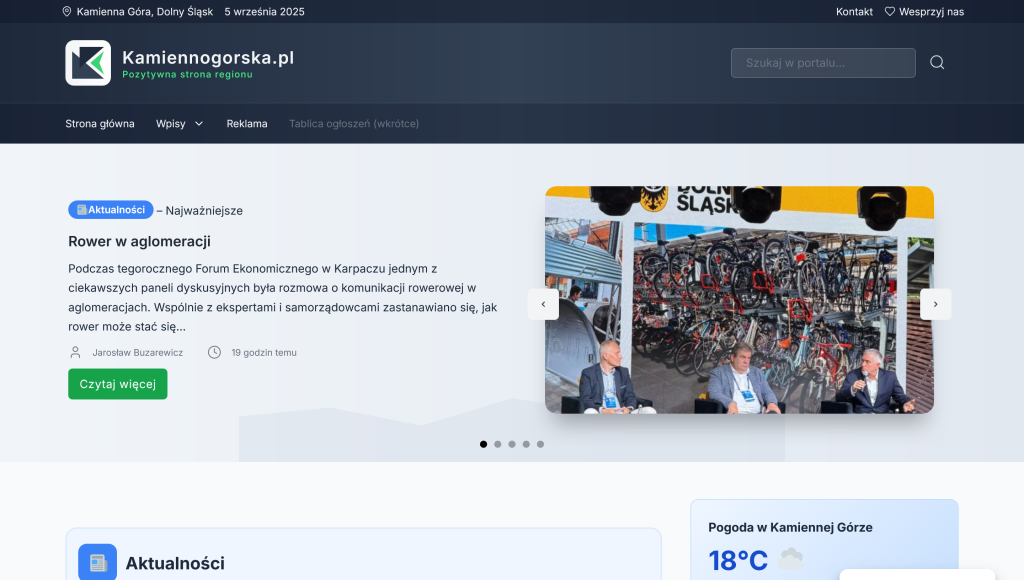Viewport: 1024px width, 580px height.
Task: Open the Rower w aglomeracji headline
Action: pos(139,241)
